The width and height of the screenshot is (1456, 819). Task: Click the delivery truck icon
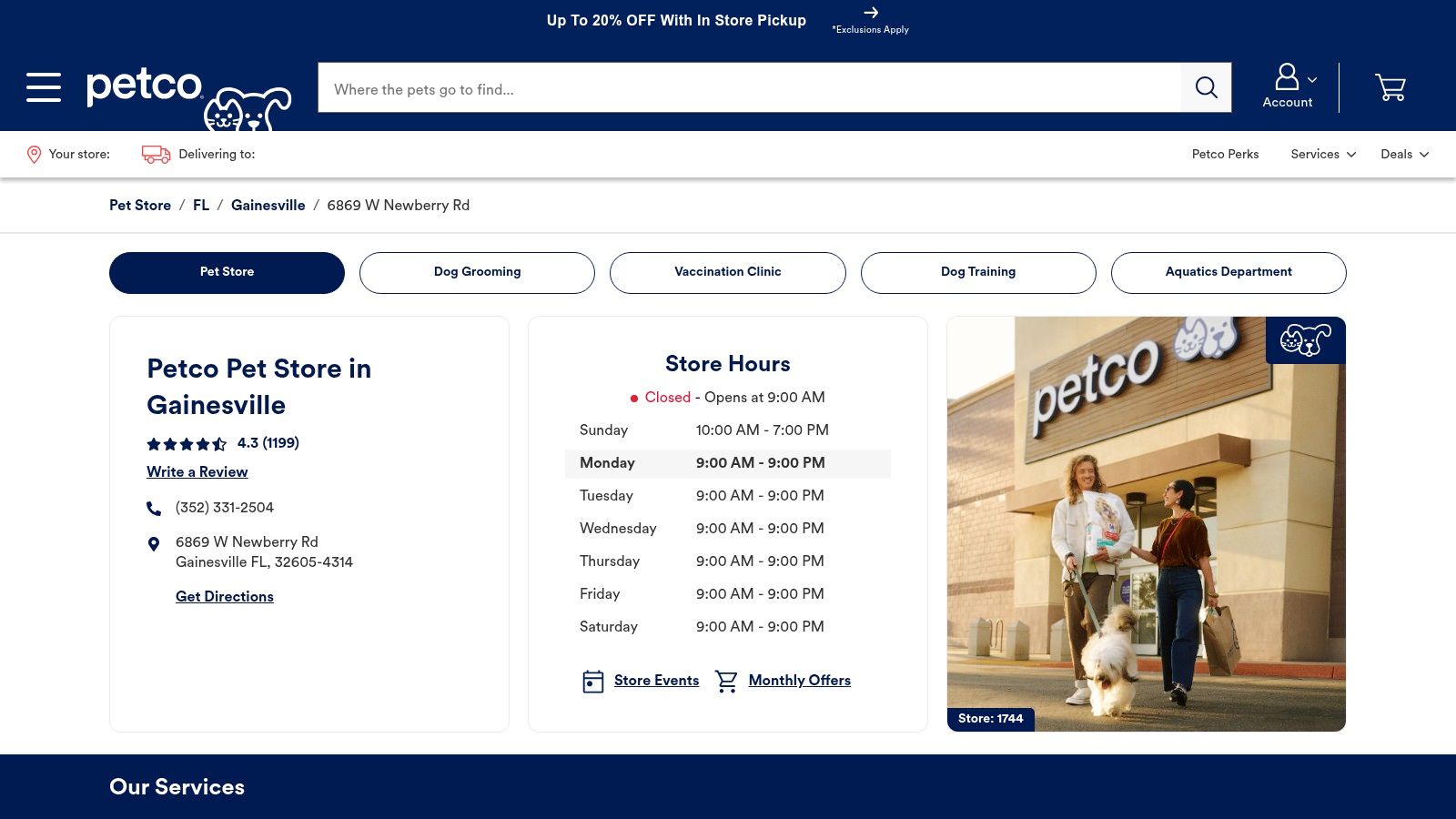[156, 155]
